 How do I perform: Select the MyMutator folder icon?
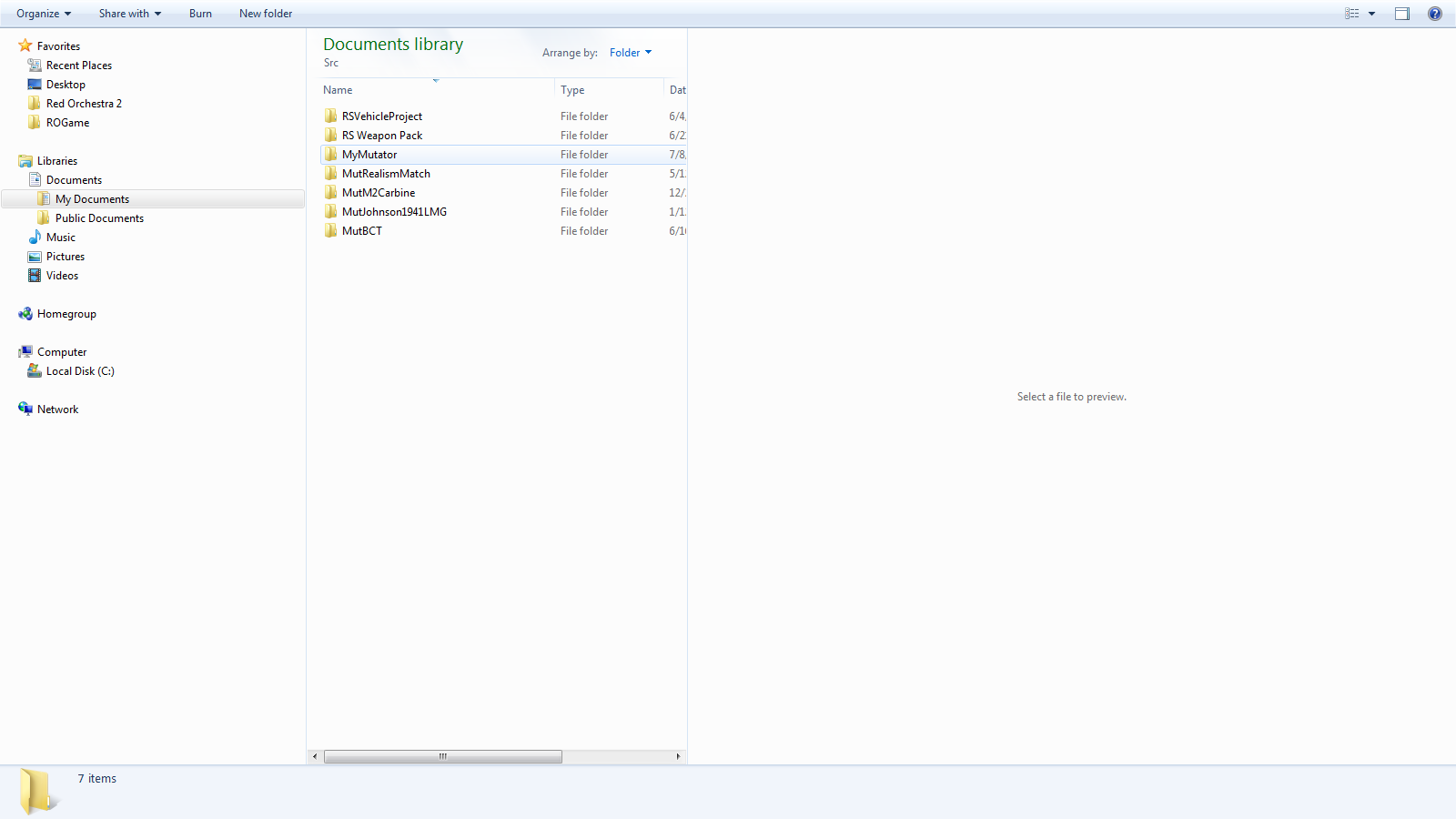point(330,154)
